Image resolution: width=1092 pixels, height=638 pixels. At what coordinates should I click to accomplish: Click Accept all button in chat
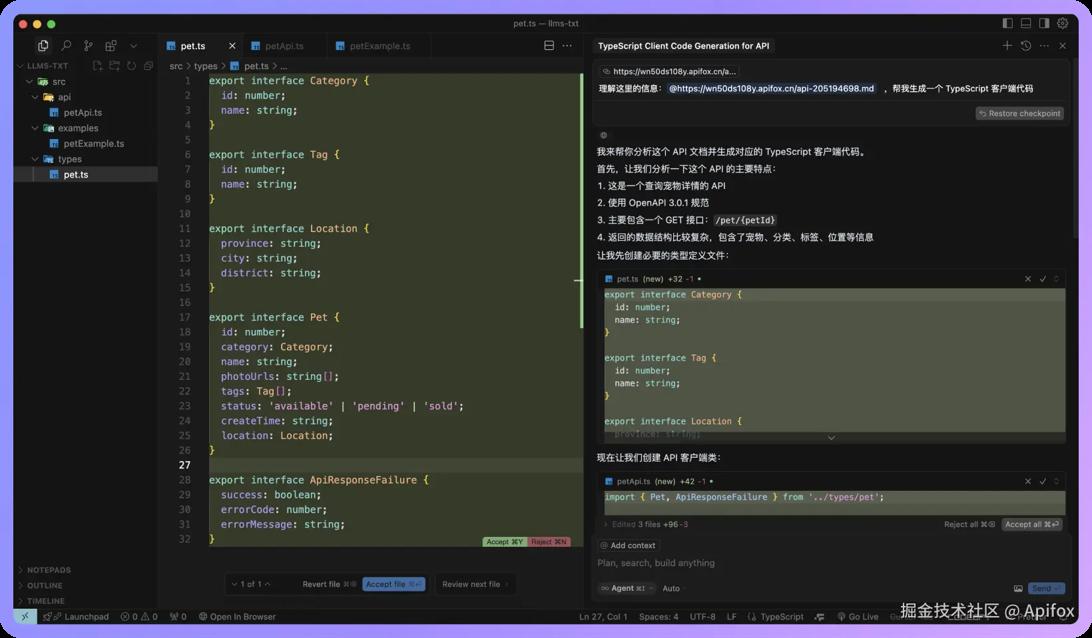click(1031, 524)
